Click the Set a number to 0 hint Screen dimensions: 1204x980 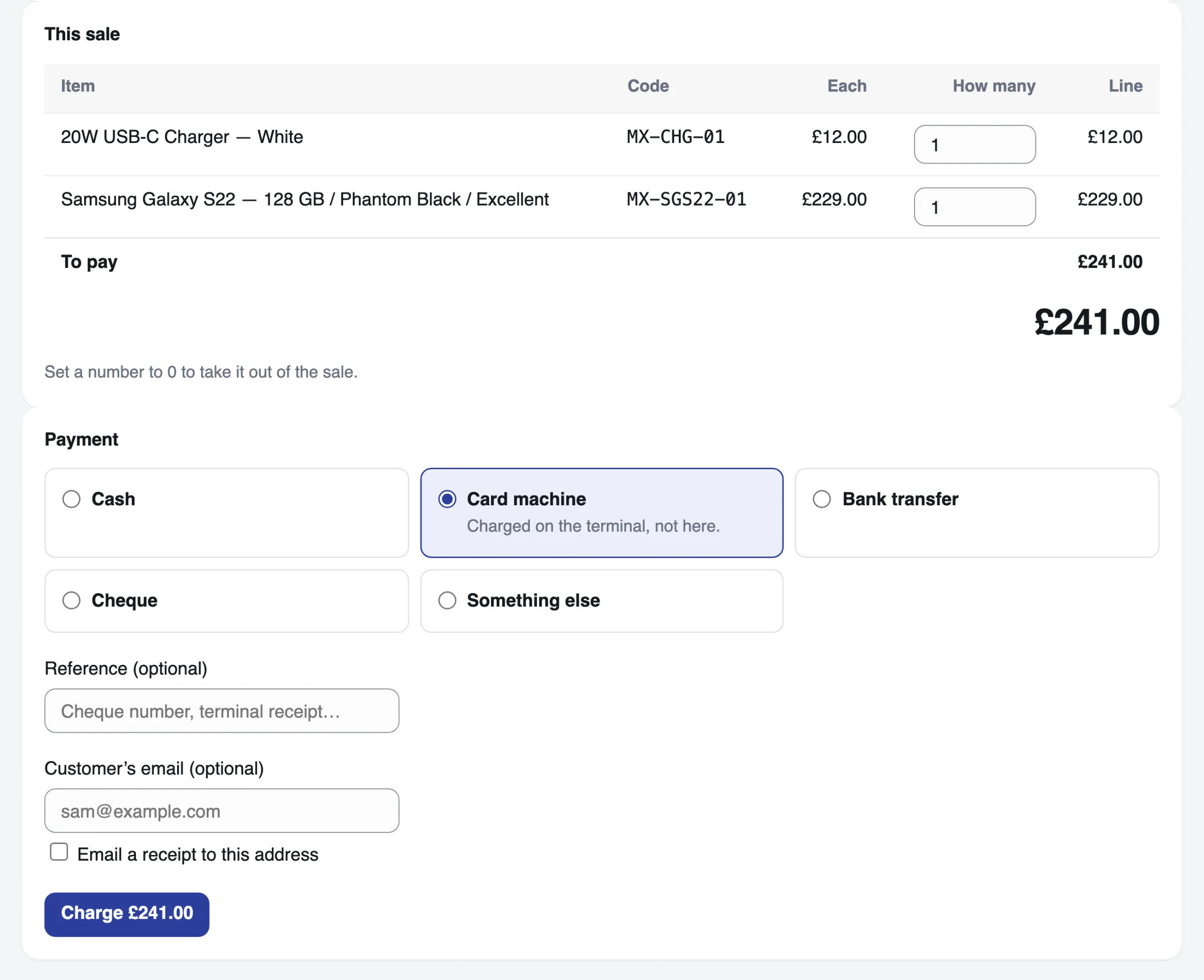pos(201,372)
